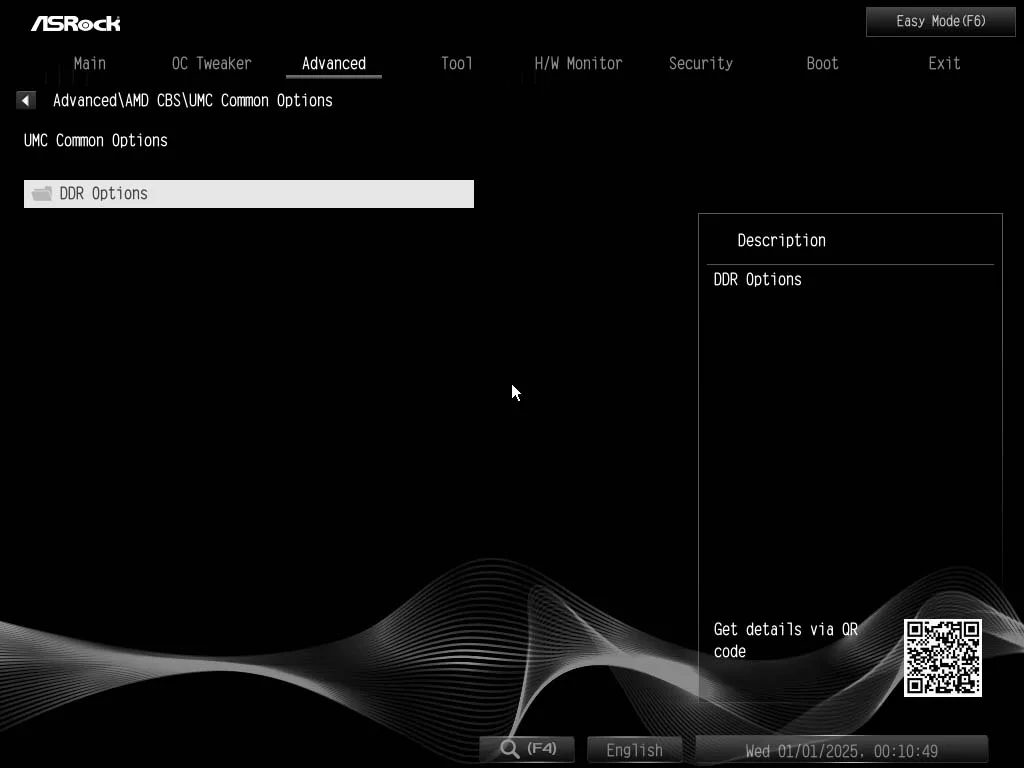Switch to the Main tab
This screenshot has width=1024, height=768.
pyautogui.click(x=89, y=63)
